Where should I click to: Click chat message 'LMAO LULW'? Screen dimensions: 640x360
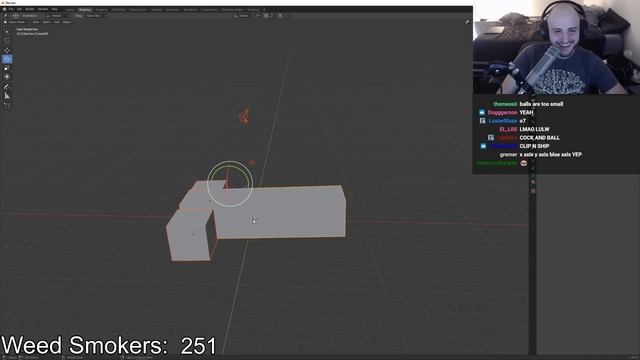[534, 129]
